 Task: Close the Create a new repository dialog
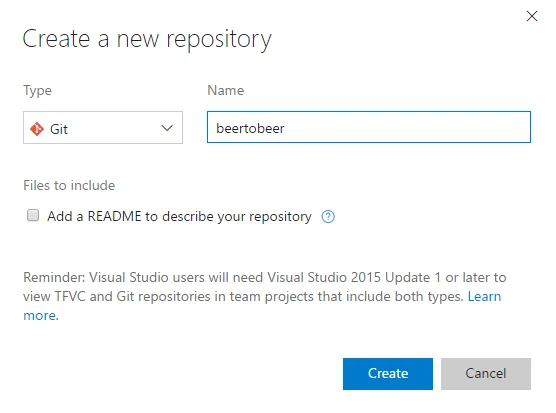click(532, 16)
